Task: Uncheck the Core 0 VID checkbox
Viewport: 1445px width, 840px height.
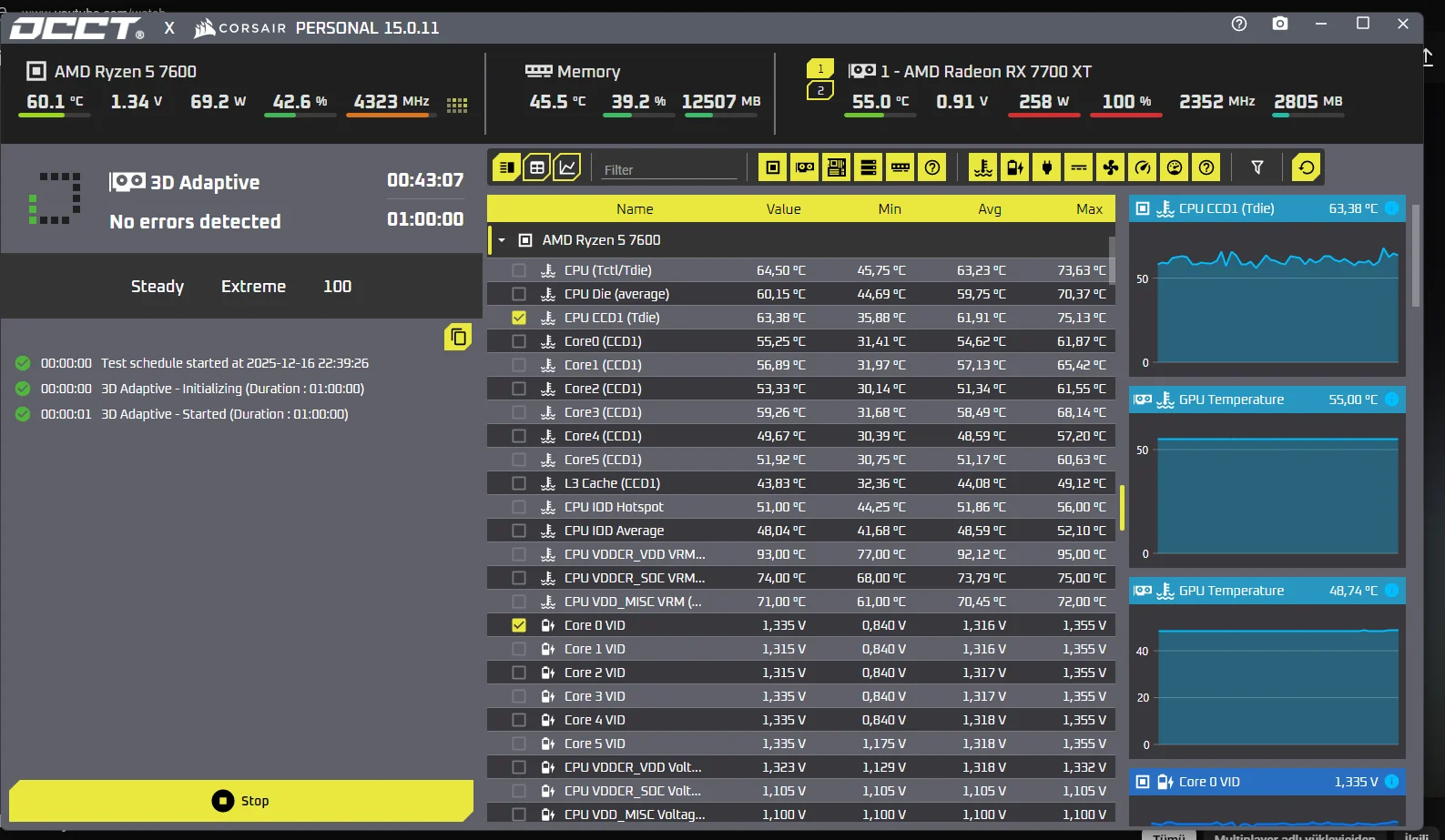Action: pos(519,625)
